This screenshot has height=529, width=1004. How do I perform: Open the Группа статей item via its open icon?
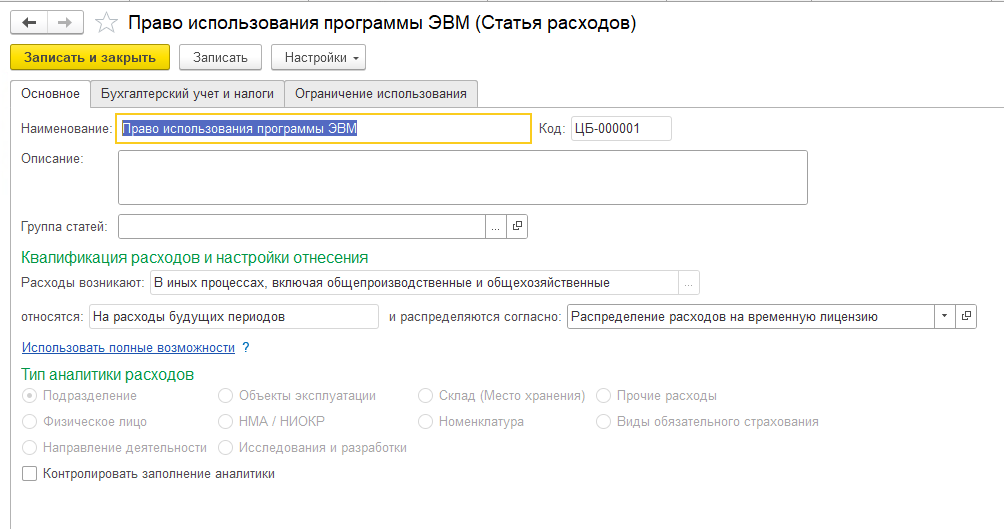click(517, 227)
